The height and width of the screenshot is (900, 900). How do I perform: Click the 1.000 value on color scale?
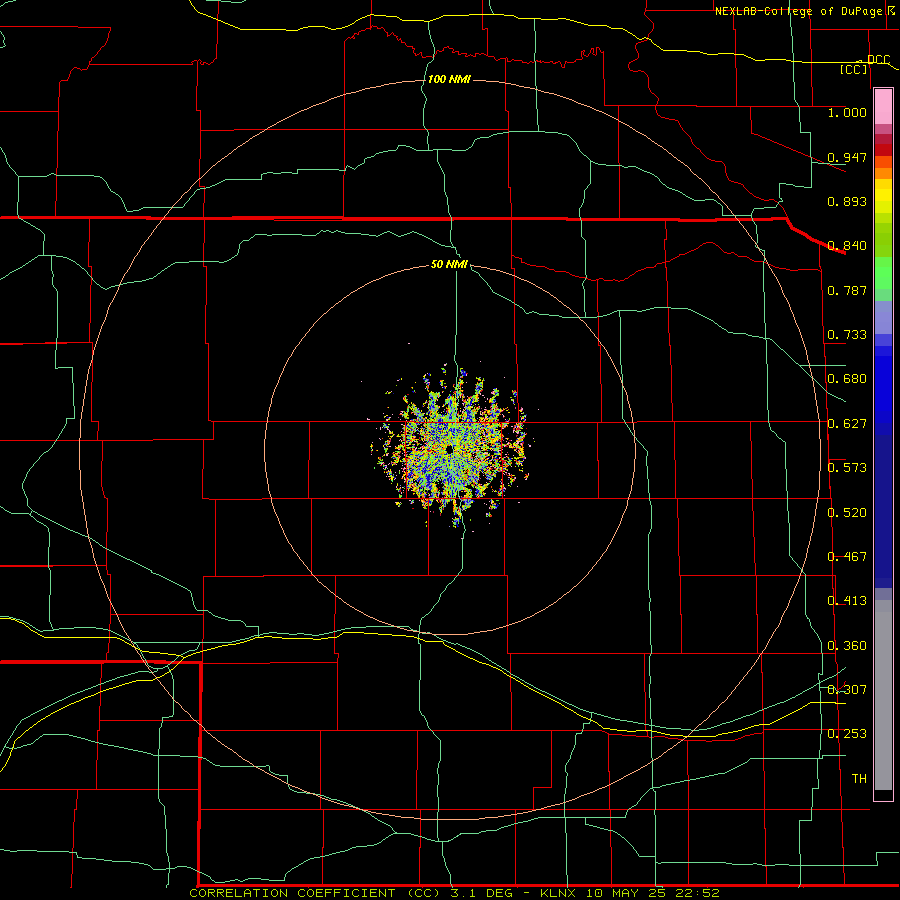point(847,112)
